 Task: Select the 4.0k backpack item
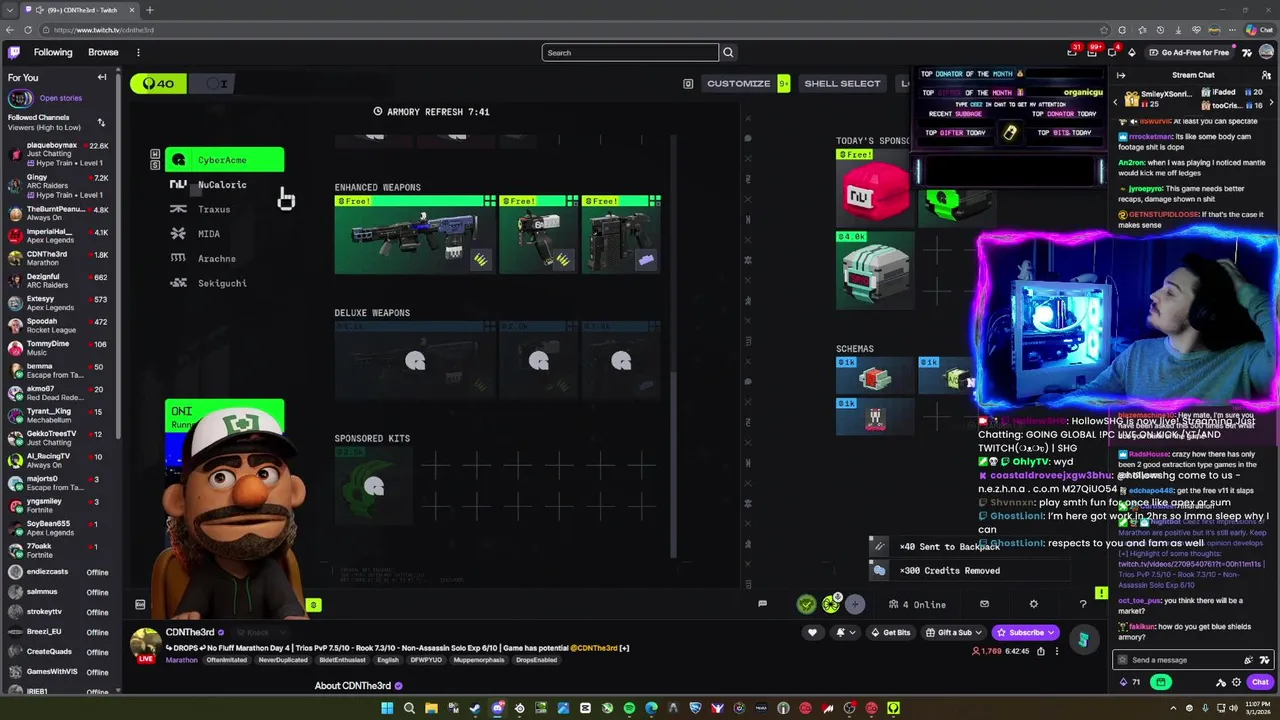pos(874,270)
